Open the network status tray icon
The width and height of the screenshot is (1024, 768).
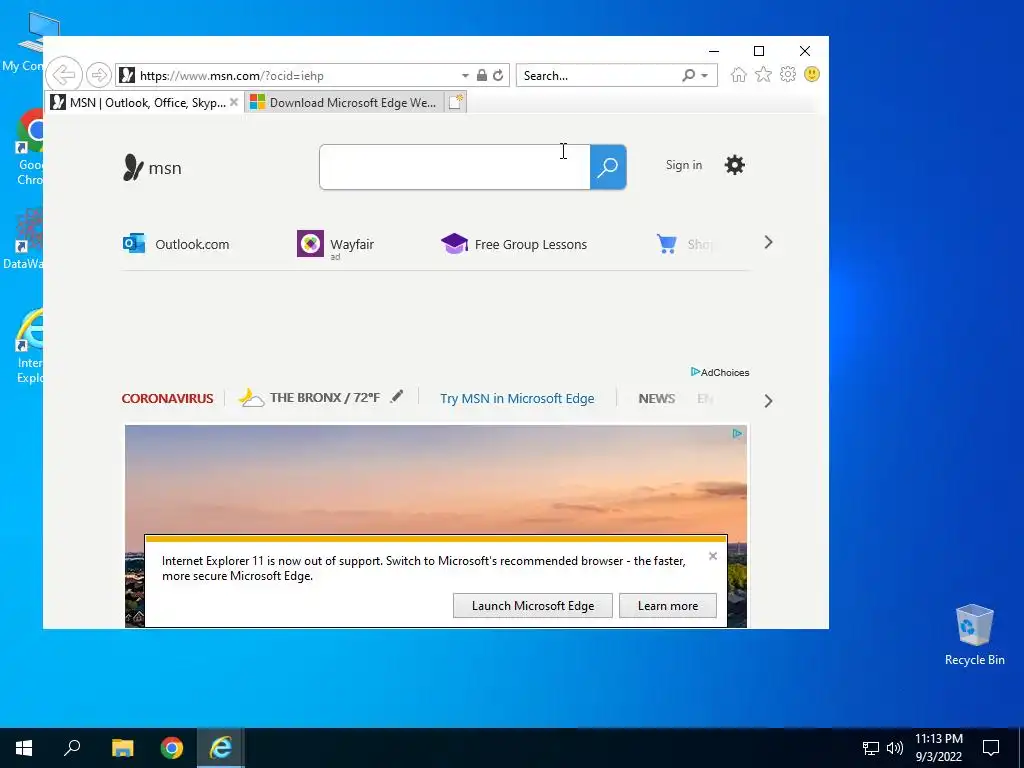[871, 748]
